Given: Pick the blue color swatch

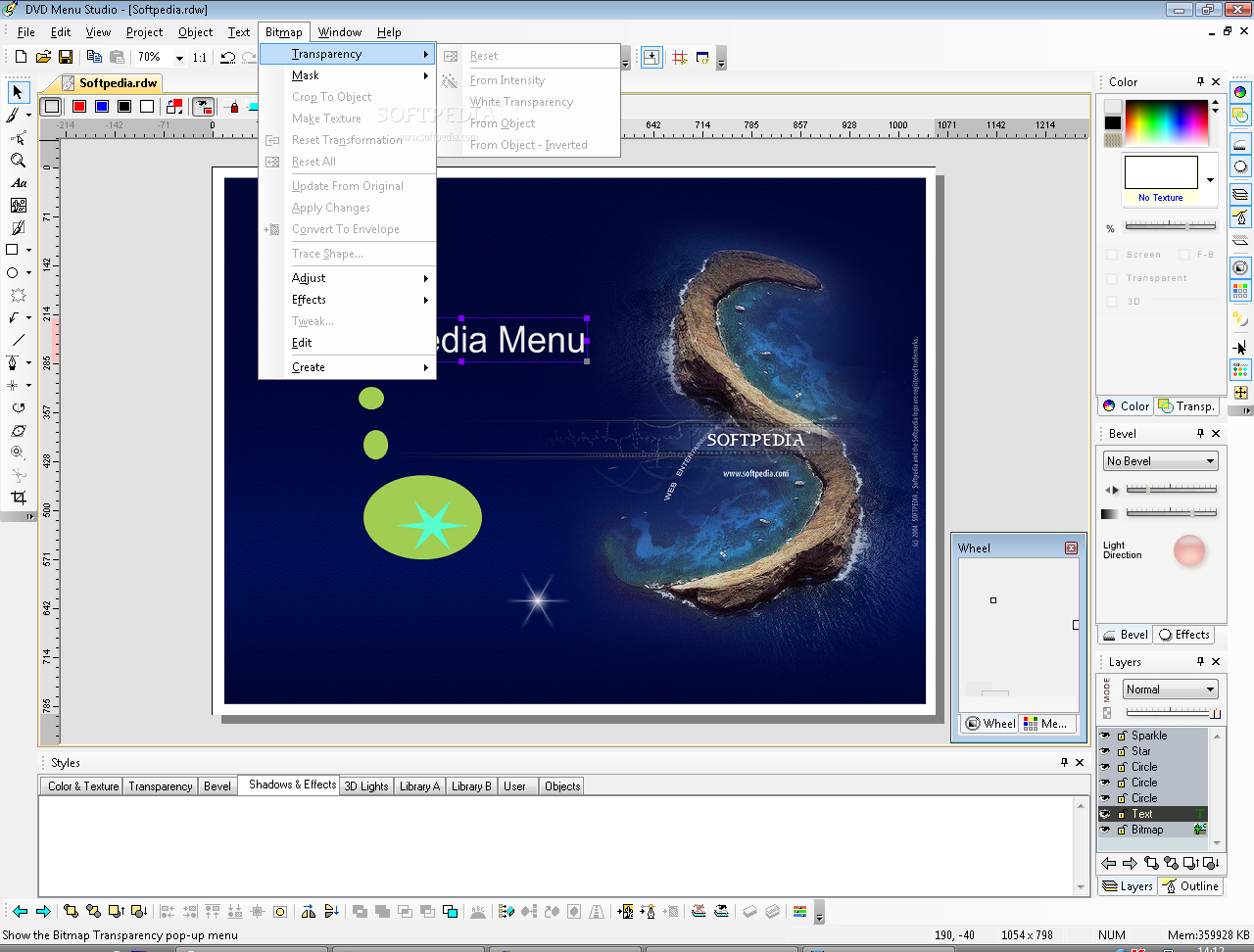Looking at the screenshot, I should click(x=102, y=106).
